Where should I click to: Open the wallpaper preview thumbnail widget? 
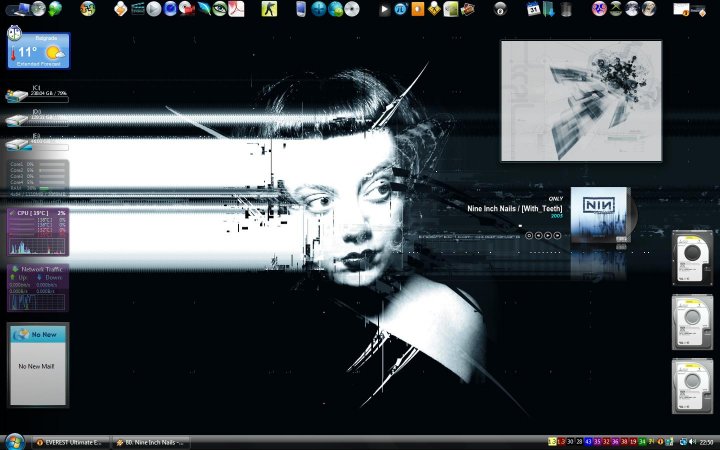(x=581, y=101)
